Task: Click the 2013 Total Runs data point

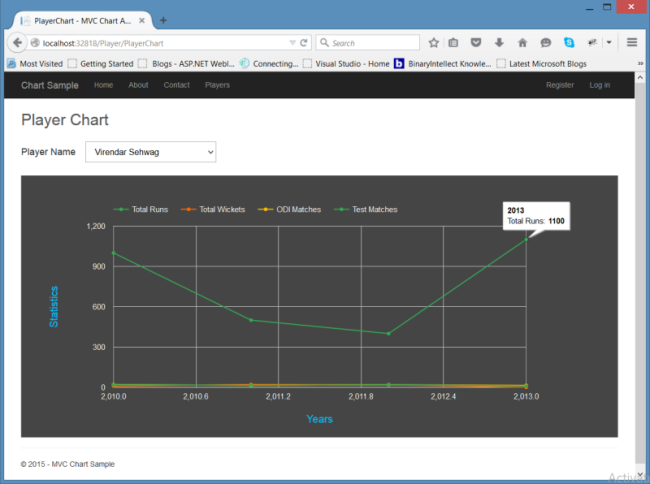Action: [x=526, y=240]
